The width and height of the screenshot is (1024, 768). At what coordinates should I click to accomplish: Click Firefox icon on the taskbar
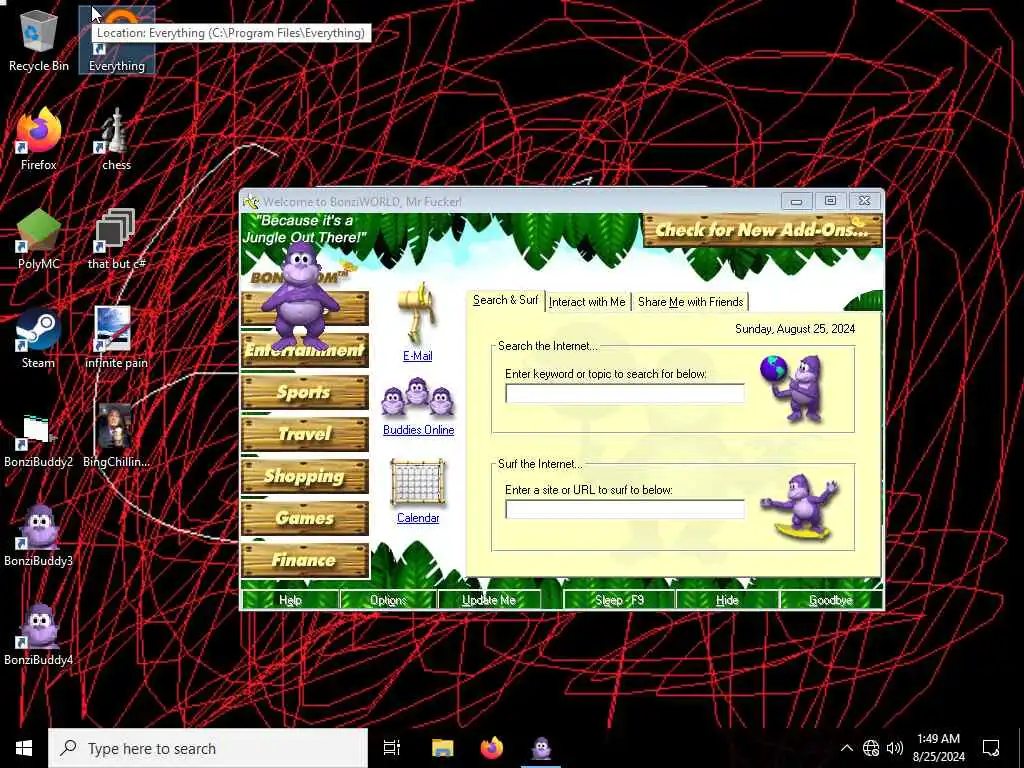pos(492,748)
